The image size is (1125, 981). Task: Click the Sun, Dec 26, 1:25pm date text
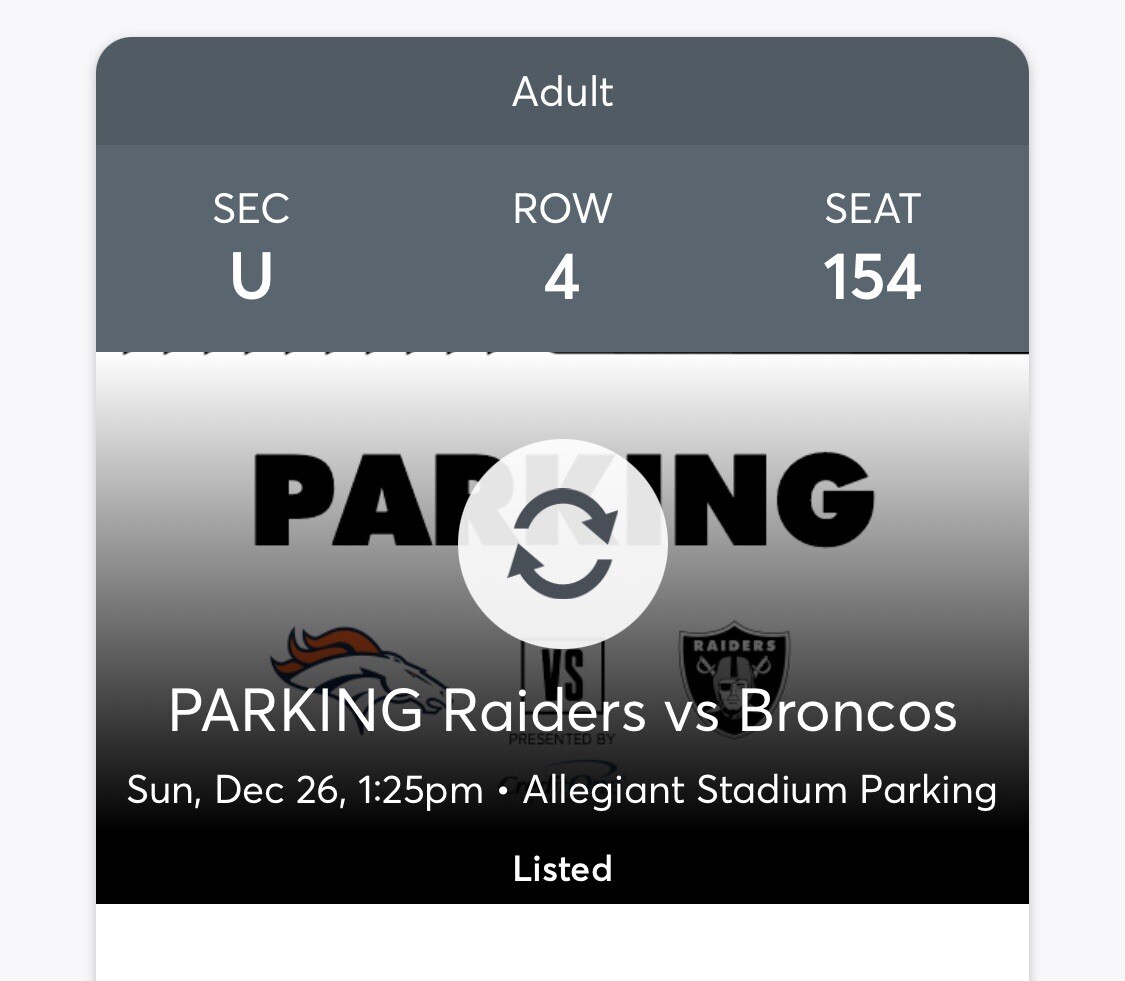pos(305,789)
